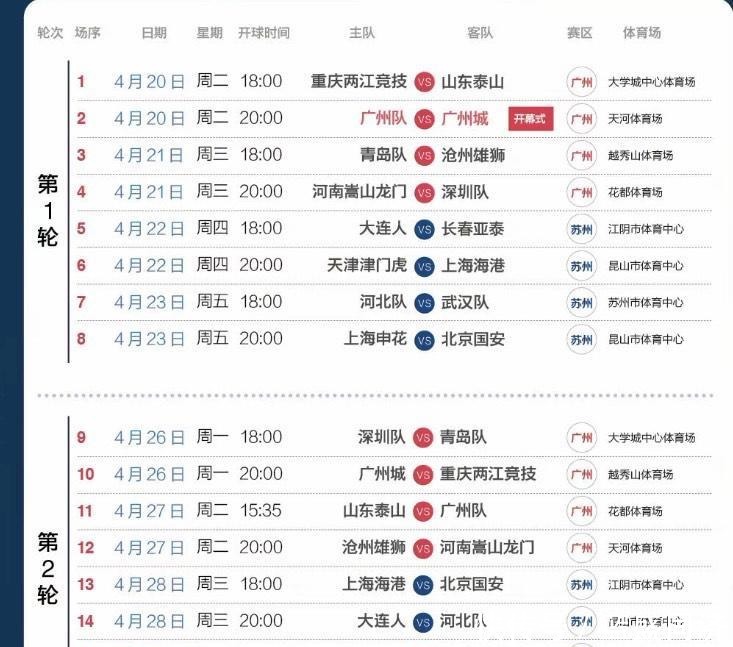The width and height of the screenshot is (733, 647).
Task: Select the 主队 column header
Action: coord(362,33)
